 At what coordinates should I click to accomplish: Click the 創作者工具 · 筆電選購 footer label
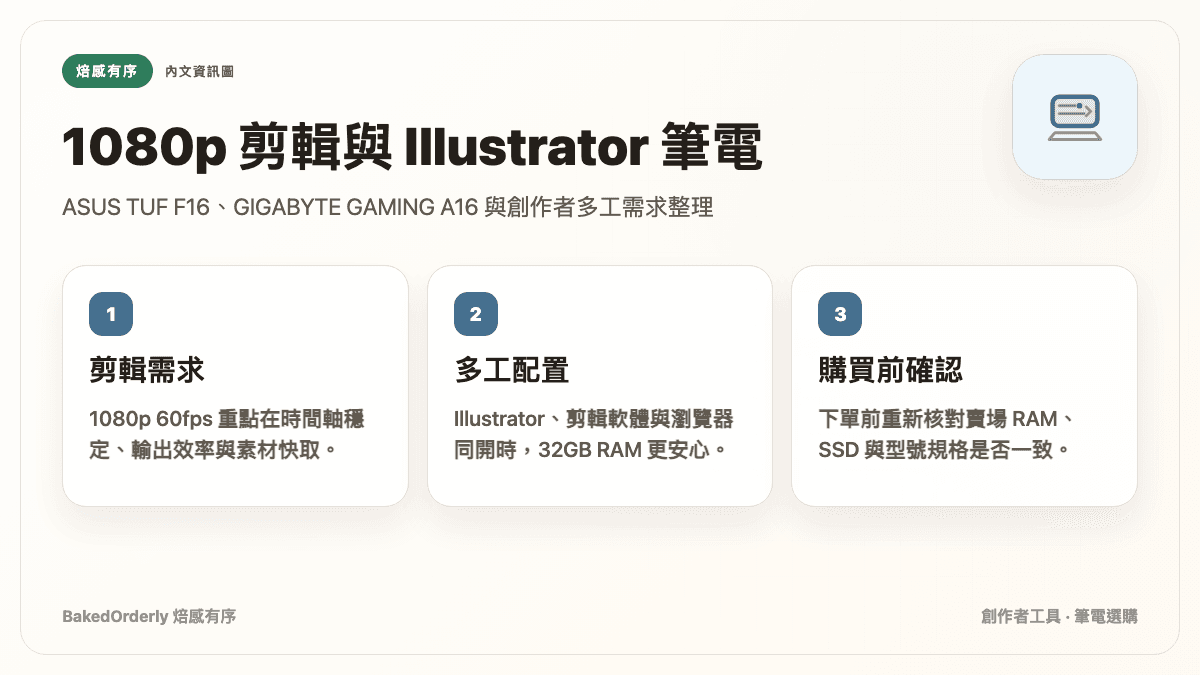pyautogui.click(x=1059, y=616)
